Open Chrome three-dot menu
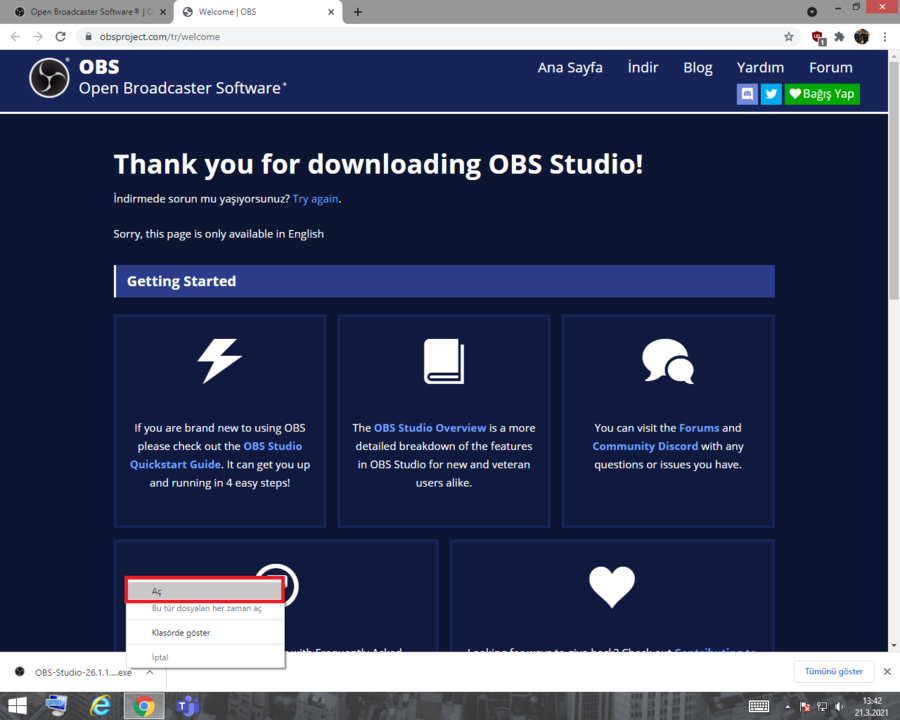900x720 pixels. (x=885, y=37)
